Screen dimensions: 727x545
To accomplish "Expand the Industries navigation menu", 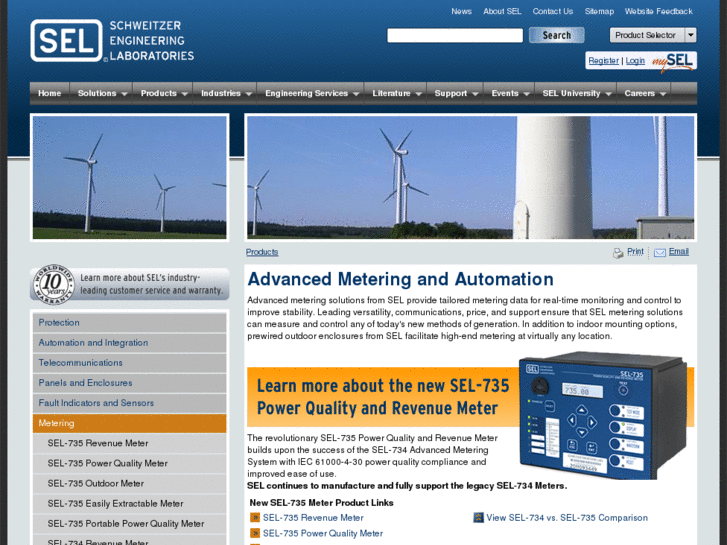I will (225, 93).
